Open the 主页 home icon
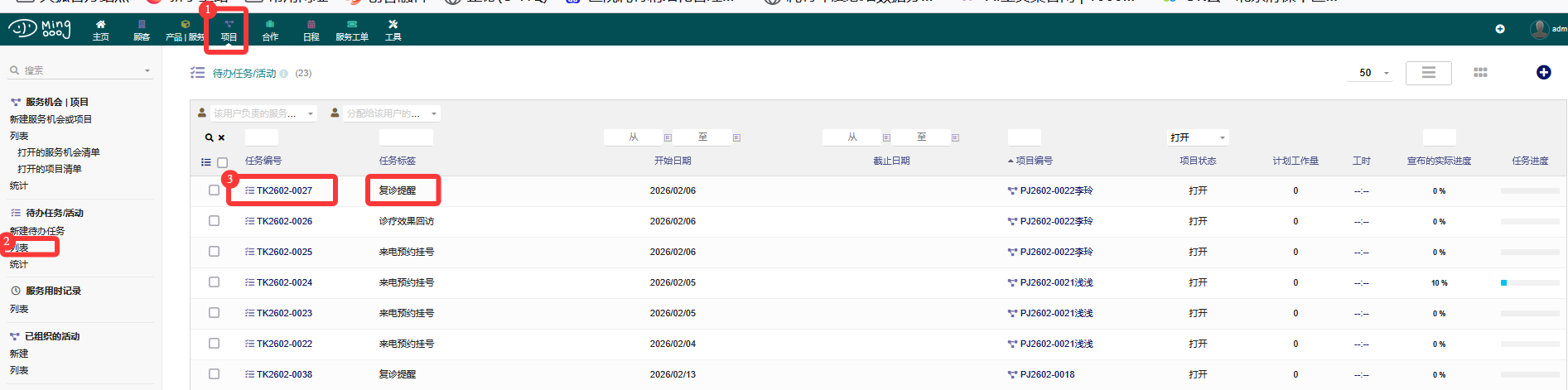This screenshot has width=1568, height=390. (x=100, y=30)
